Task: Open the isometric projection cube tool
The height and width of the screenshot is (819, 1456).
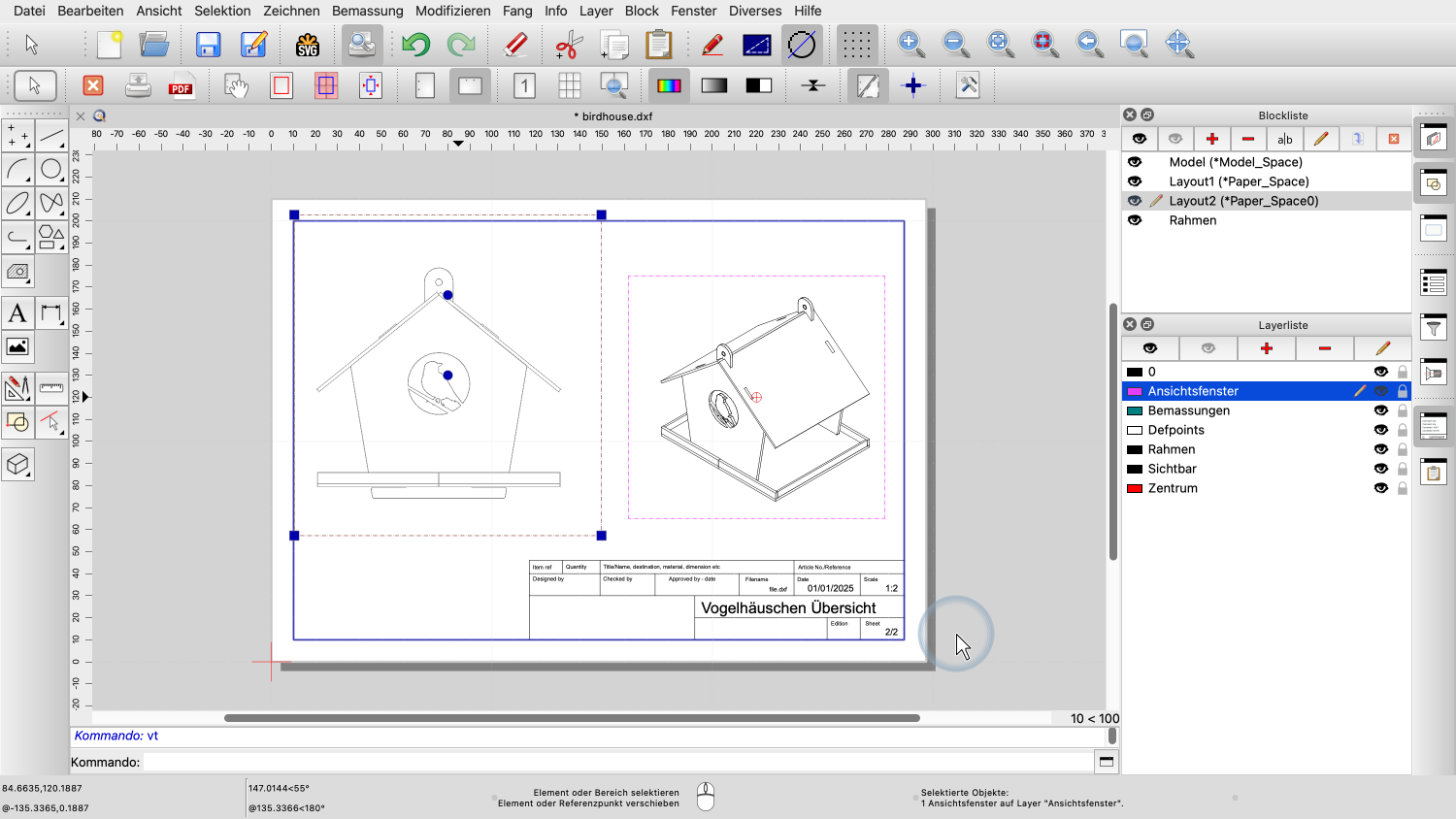Action: coord(17,465)
